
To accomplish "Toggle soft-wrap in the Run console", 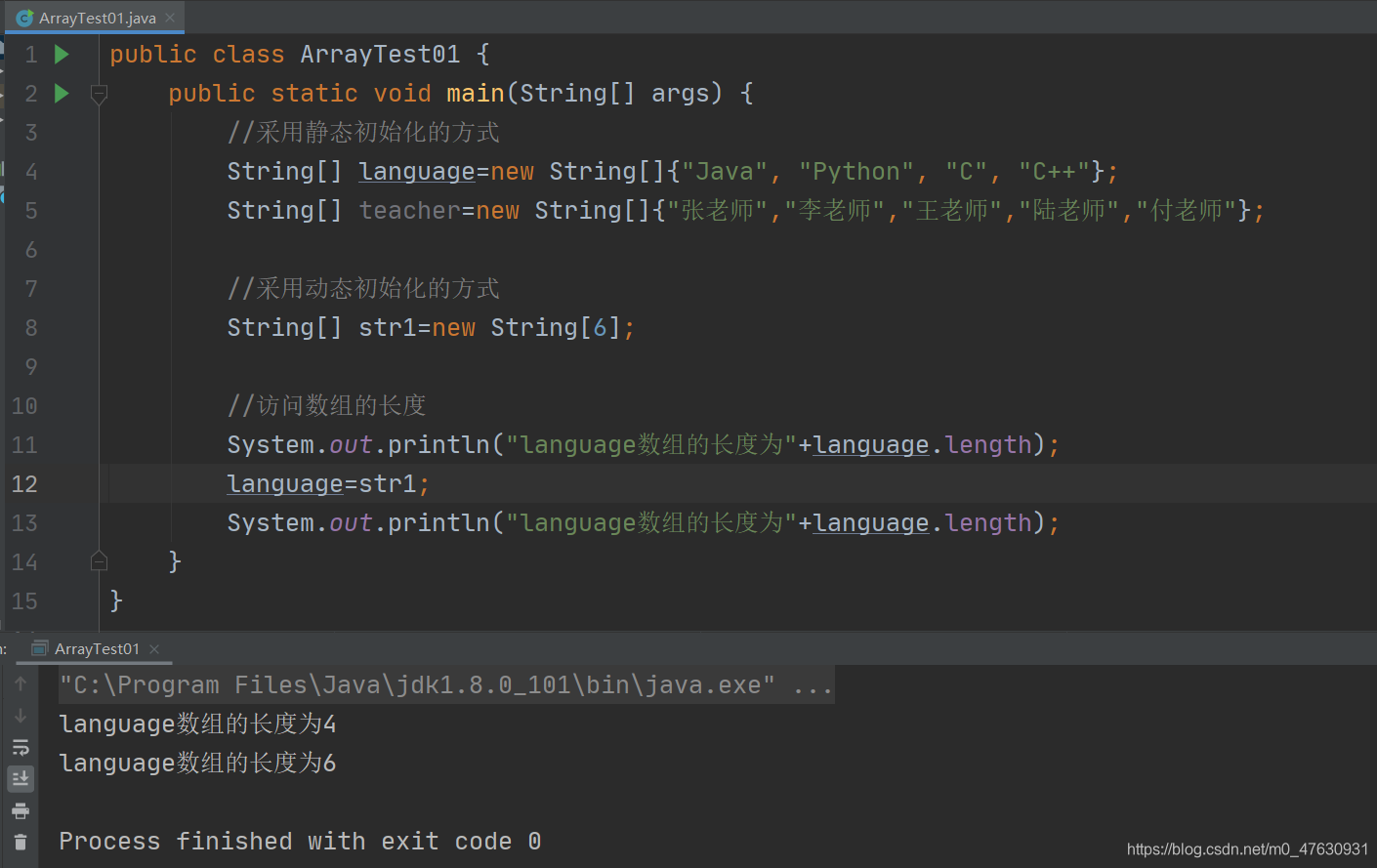I will [21, 748].
